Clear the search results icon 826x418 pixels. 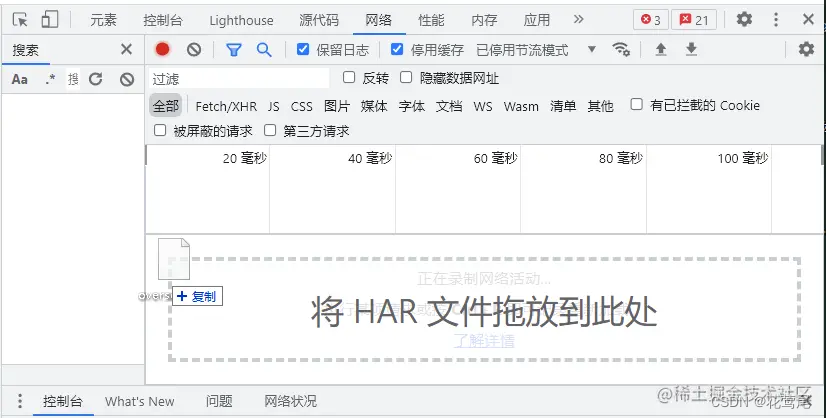127,80
